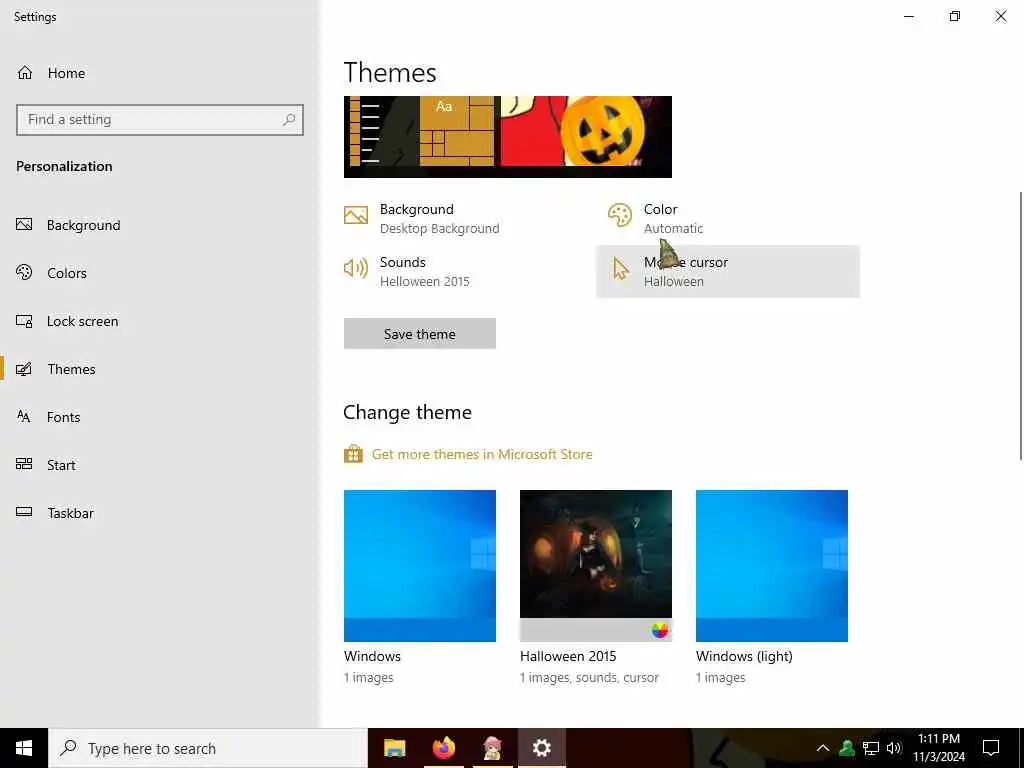Open theme Sounds Helloween 2015 option
This screenshot has width=1024, height=768.
[465, 272]
